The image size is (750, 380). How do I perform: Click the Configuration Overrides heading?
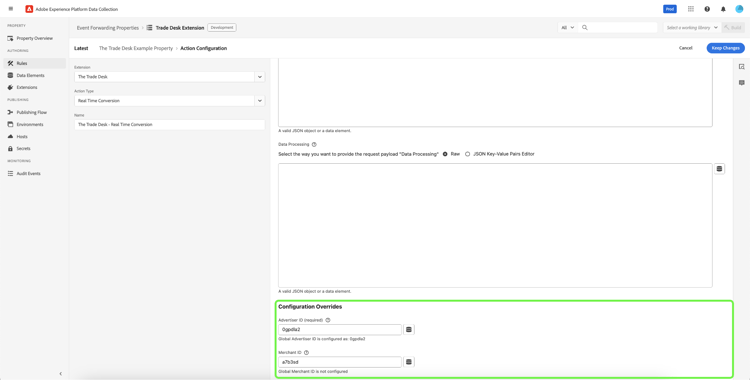pos(310,307)
